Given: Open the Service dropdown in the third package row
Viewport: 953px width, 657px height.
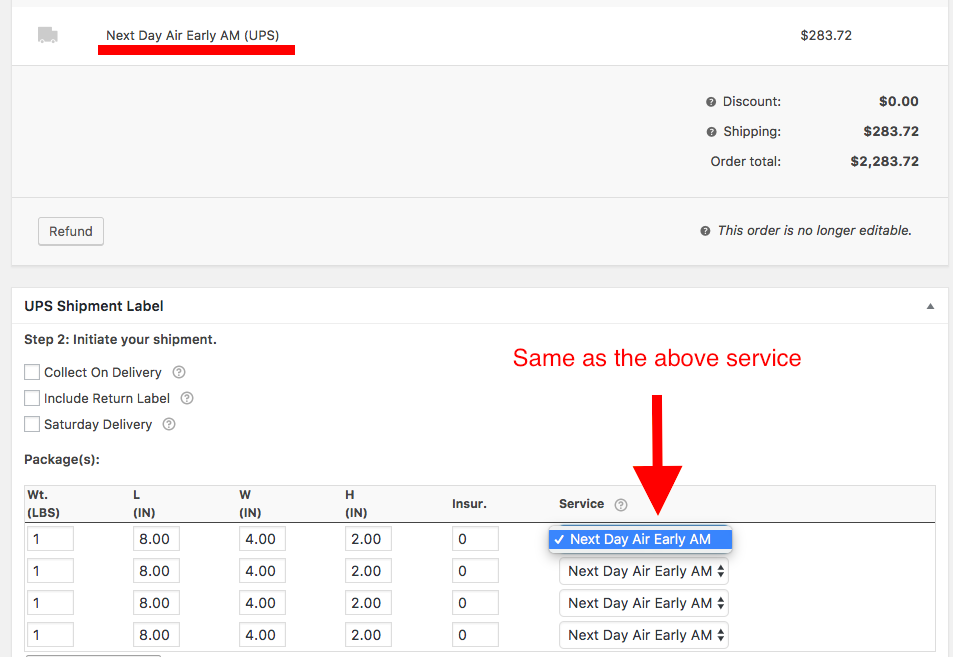Looking at the screenshot, I should 644,603.
